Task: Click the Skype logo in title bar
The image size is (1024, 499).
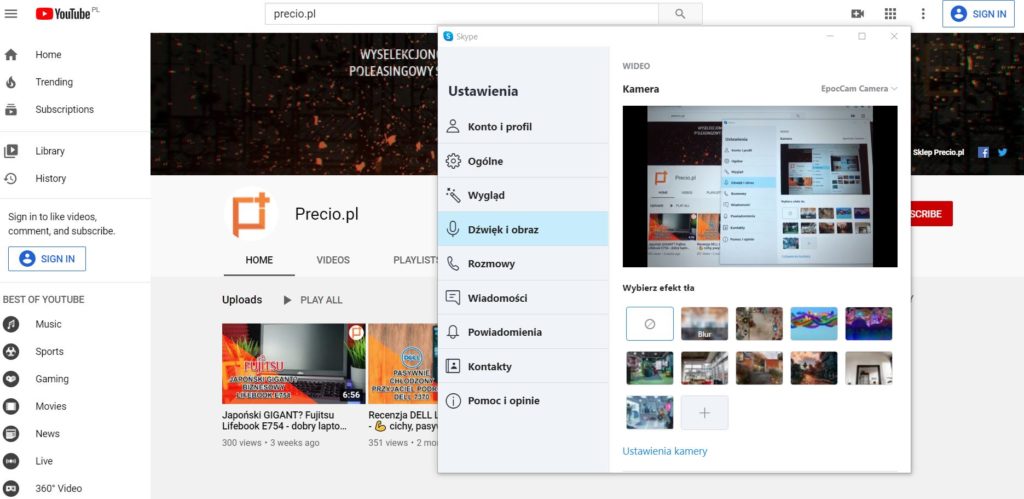Action: pos(448,37)
